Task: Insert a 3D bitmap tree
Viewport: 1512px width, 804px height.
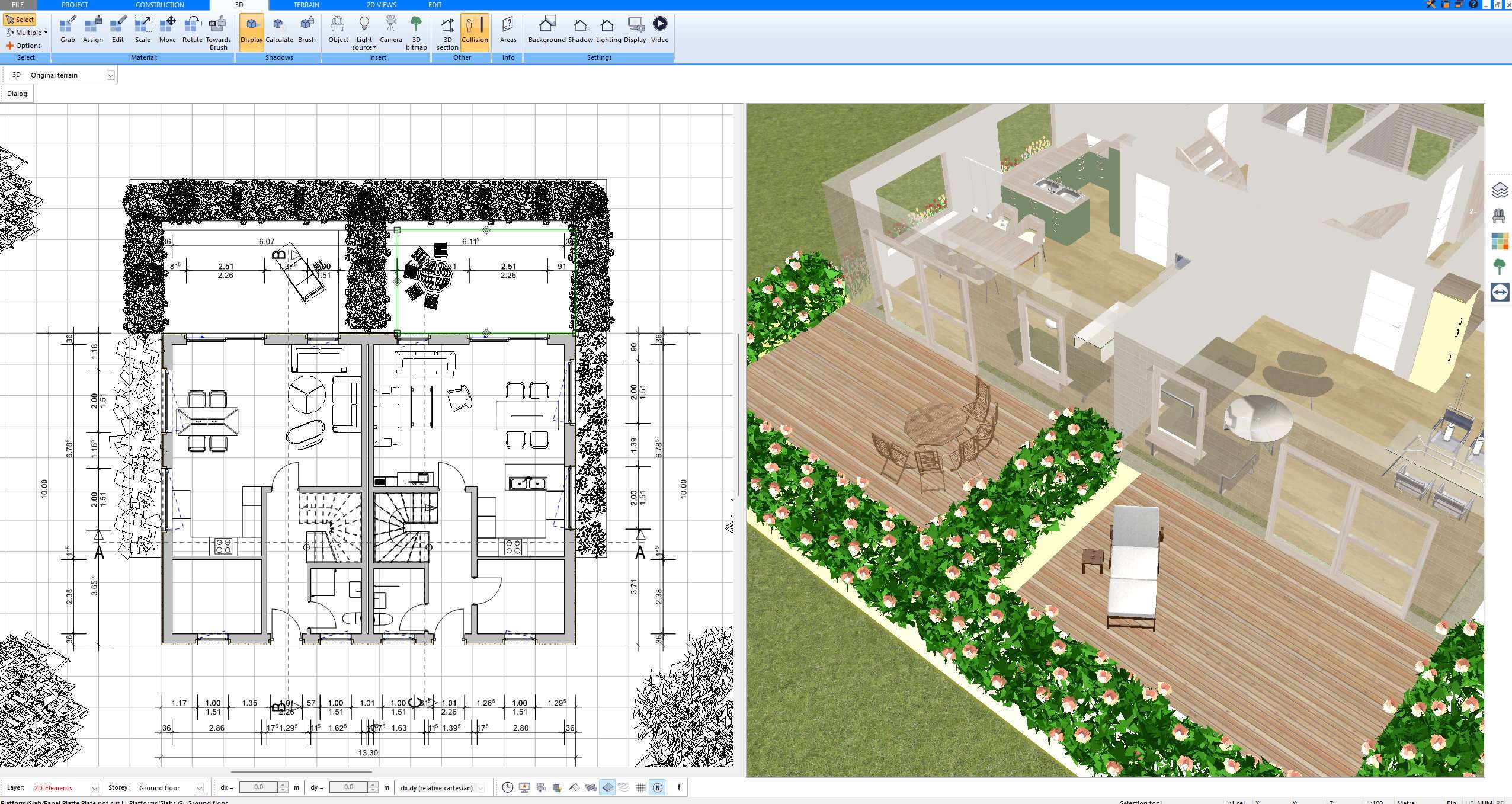Action: [416, 33]
